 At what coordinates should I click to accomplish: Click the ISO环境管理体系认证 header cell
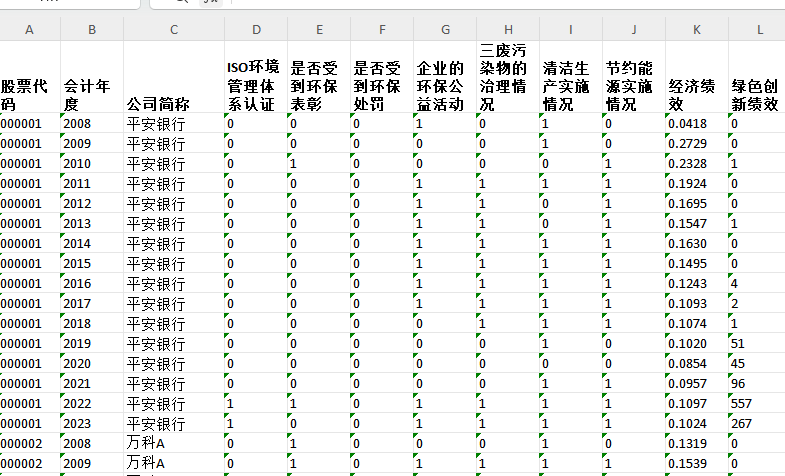(256, 77)
